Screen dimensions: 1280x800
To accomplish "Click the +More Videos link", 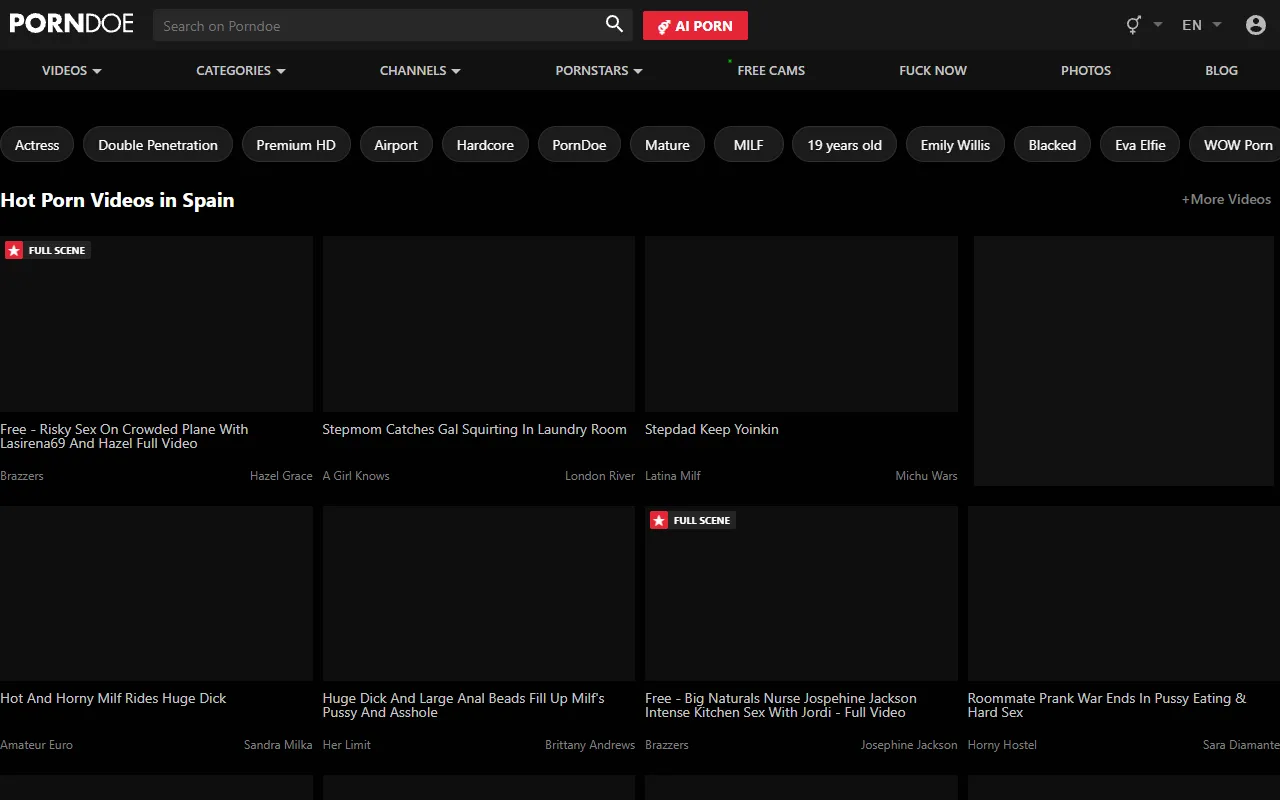I will (1226, 199).
